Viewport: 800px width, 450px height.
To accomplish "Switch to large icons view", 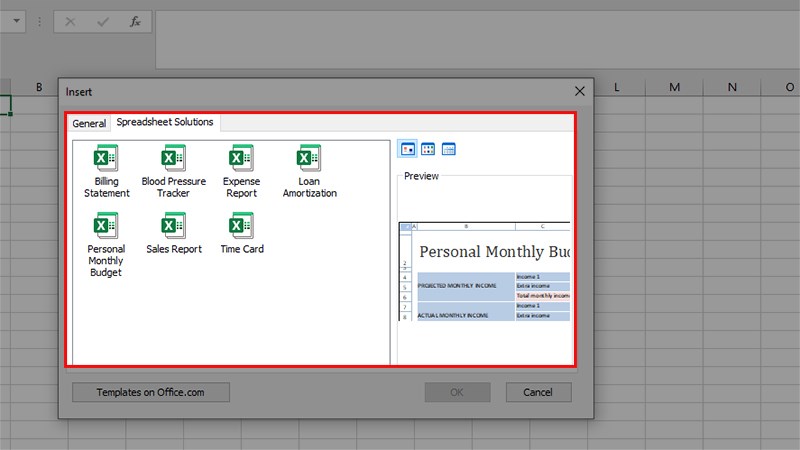I will [x=408, y=149].
